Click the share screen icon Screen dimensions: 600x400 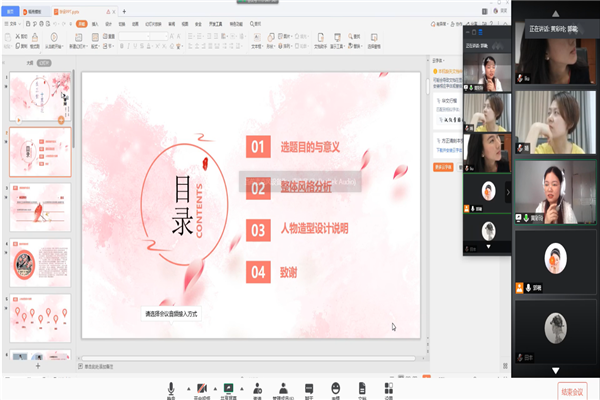(x=229, y=387)
